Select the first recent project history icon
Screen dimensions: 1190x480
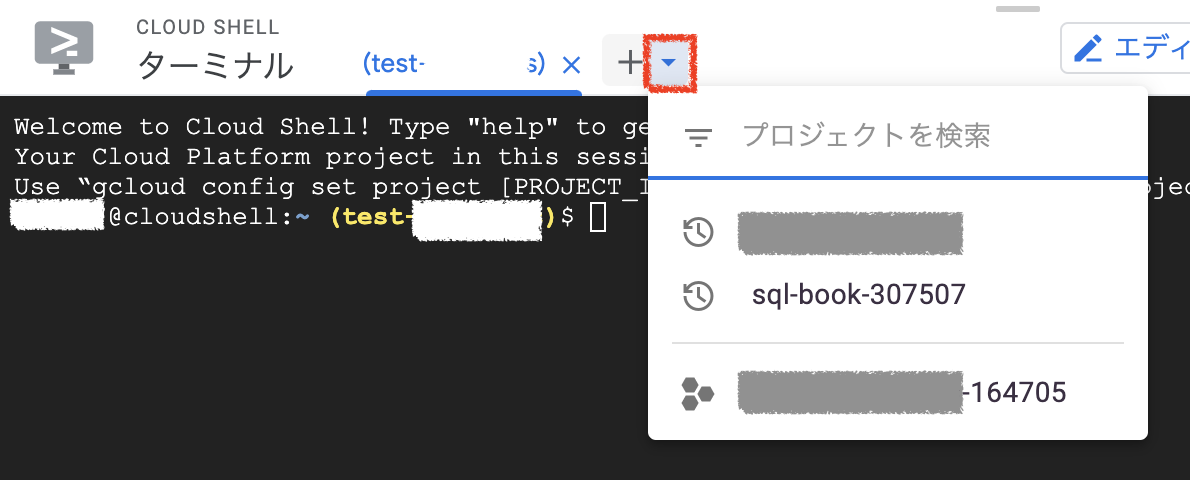[698, 232]
